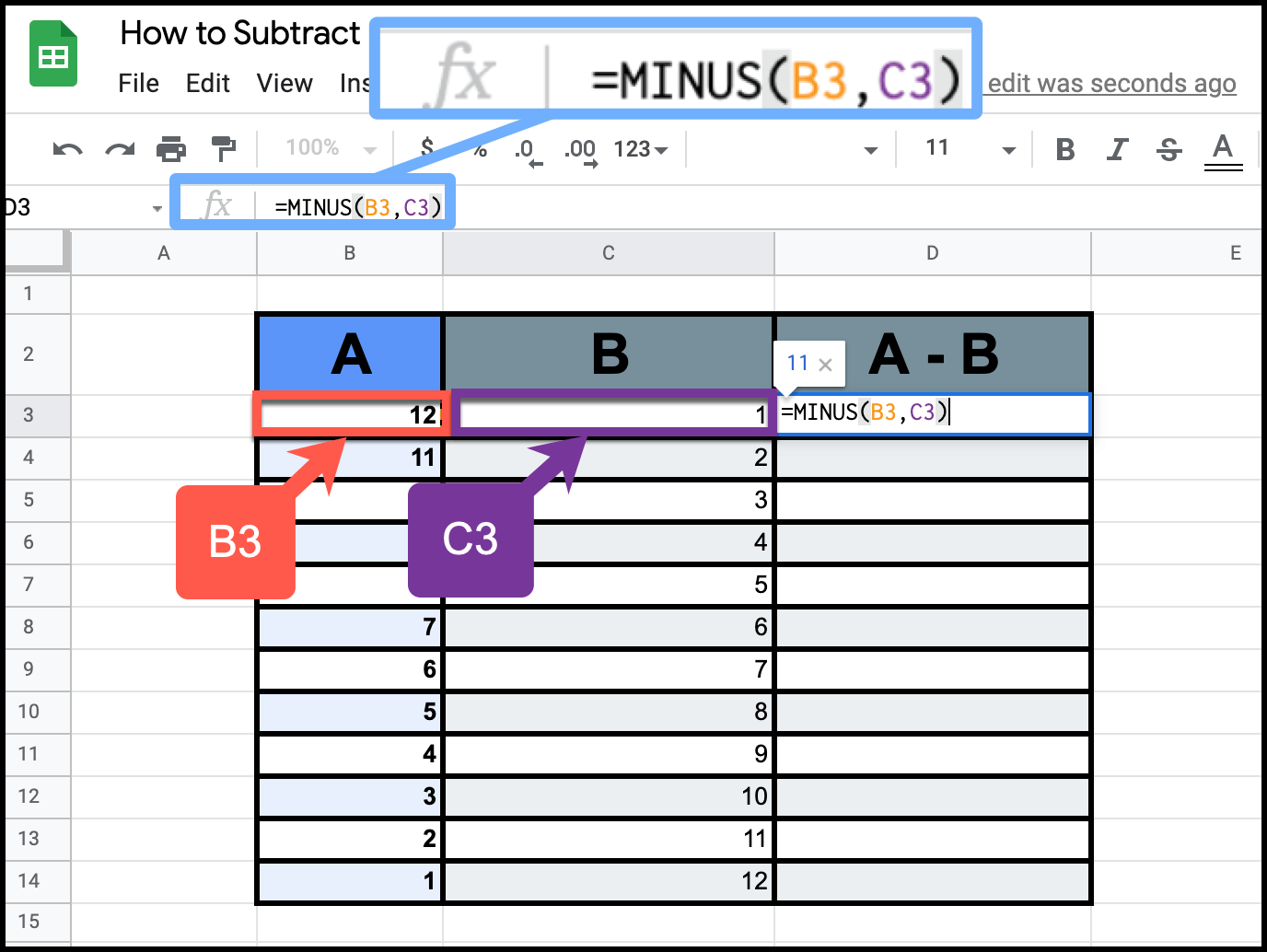The image size is (1267, 952).
Task: Toggle italic formatting
Action: [1117, 148]
